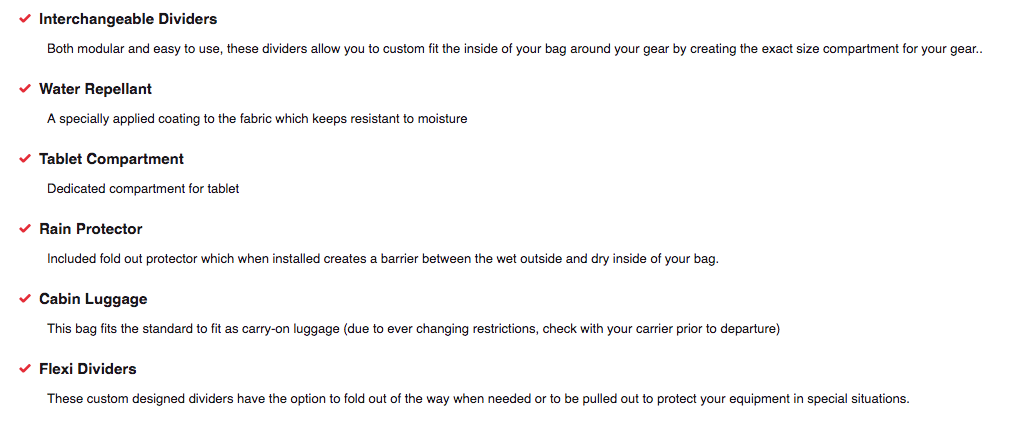Select the Interchangeable Dividers heading
The height and width of the screenshot is (437, 1029).
(x=128, y=19)
